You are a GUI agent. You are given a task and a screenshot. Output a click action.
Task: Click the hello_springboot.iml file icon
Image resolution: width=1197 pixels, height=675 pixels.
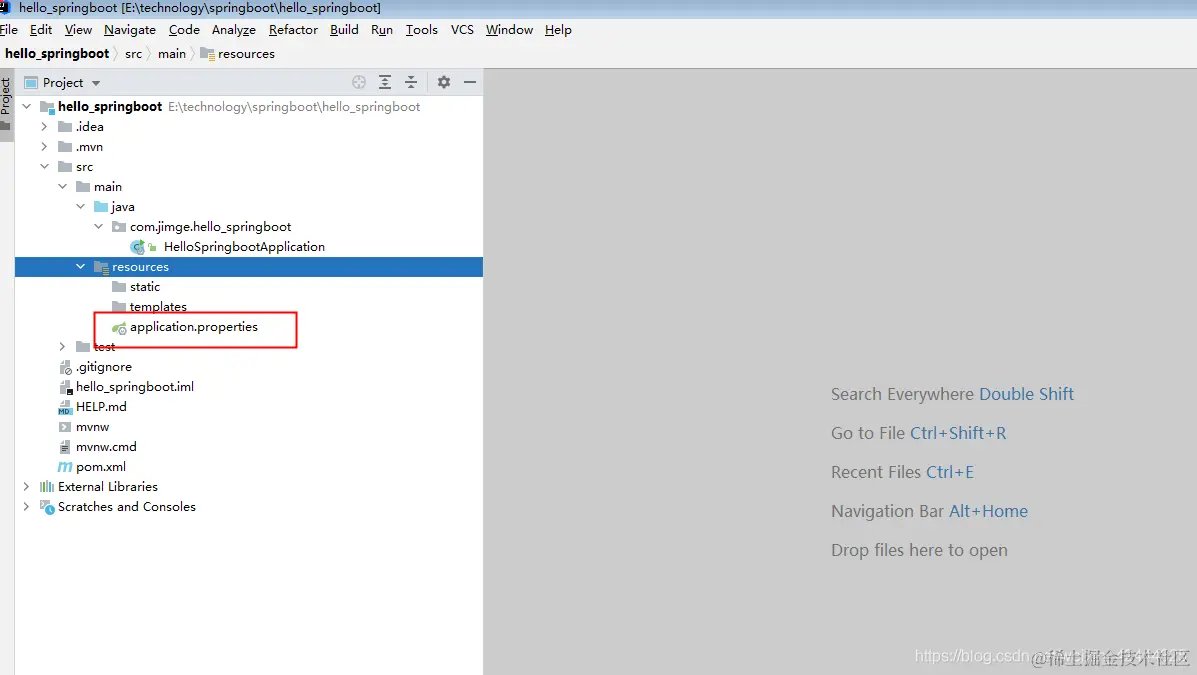point(65,387)
